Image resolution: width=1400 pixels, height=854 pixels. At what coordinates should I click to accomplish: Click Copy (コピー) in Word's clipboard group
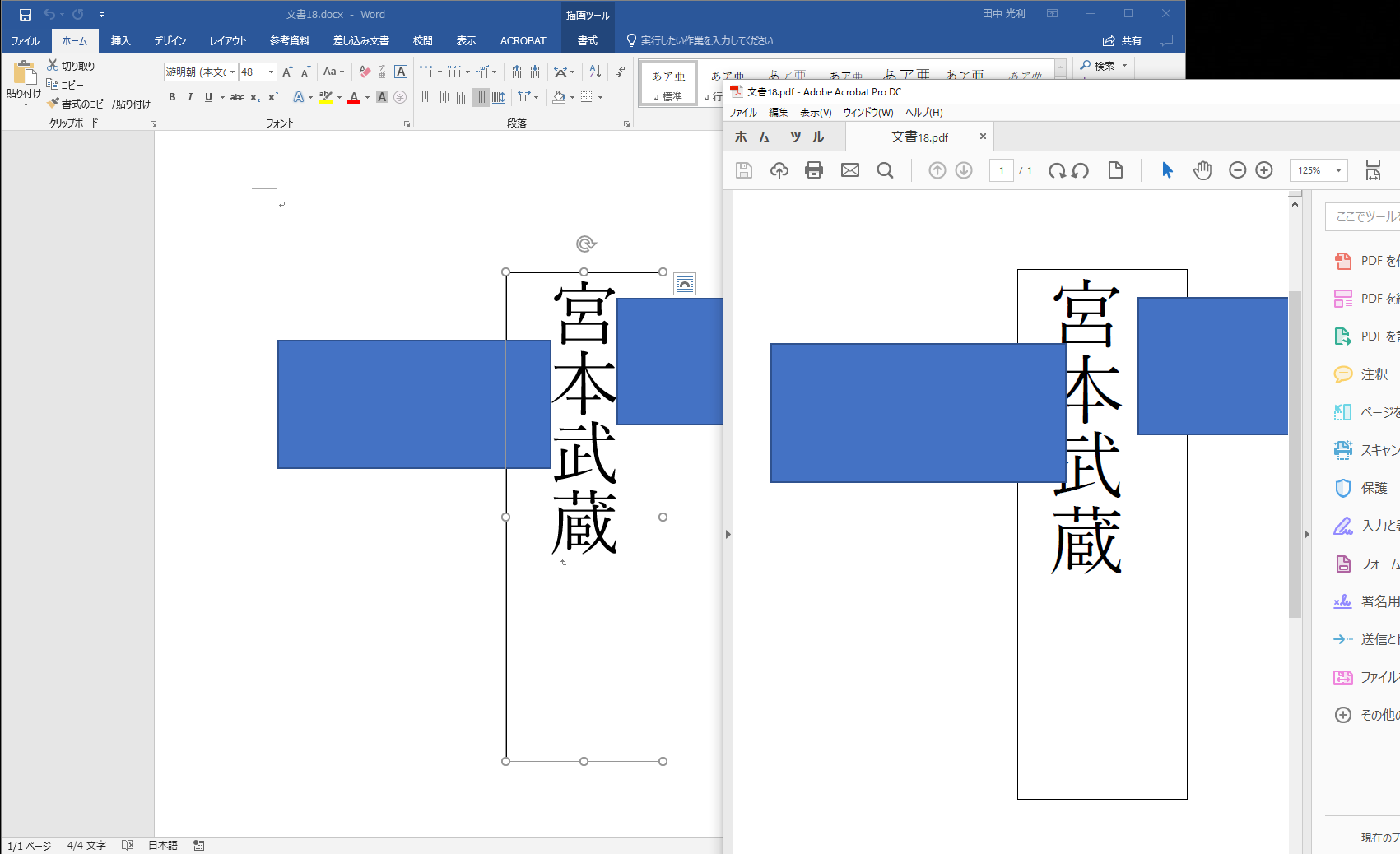coord(65,85)
